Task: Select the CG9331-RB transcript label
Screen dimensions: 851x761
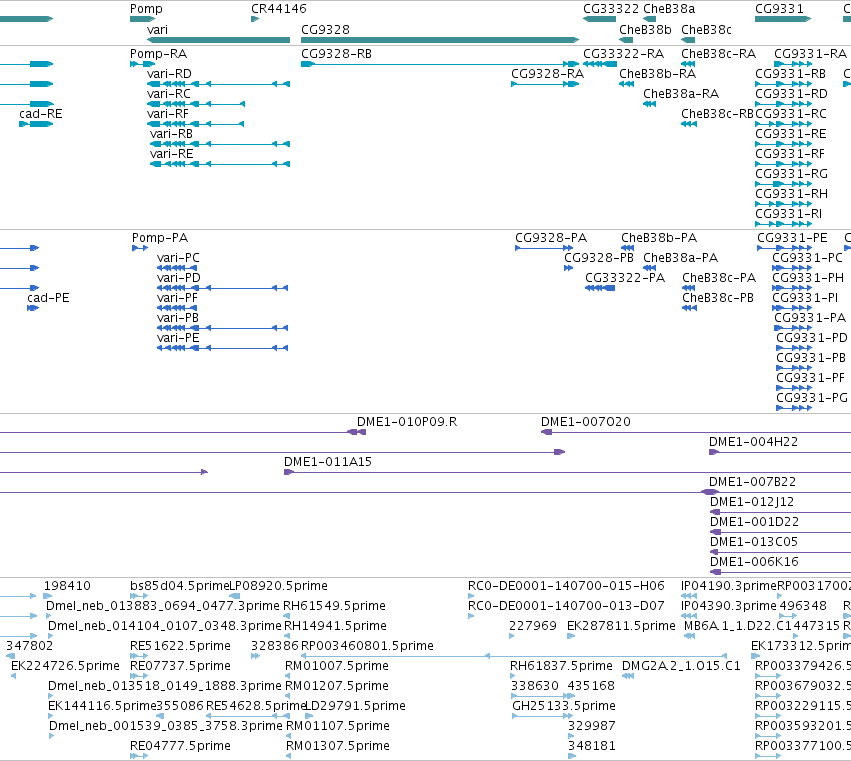Action: click(x=790, y=74)
